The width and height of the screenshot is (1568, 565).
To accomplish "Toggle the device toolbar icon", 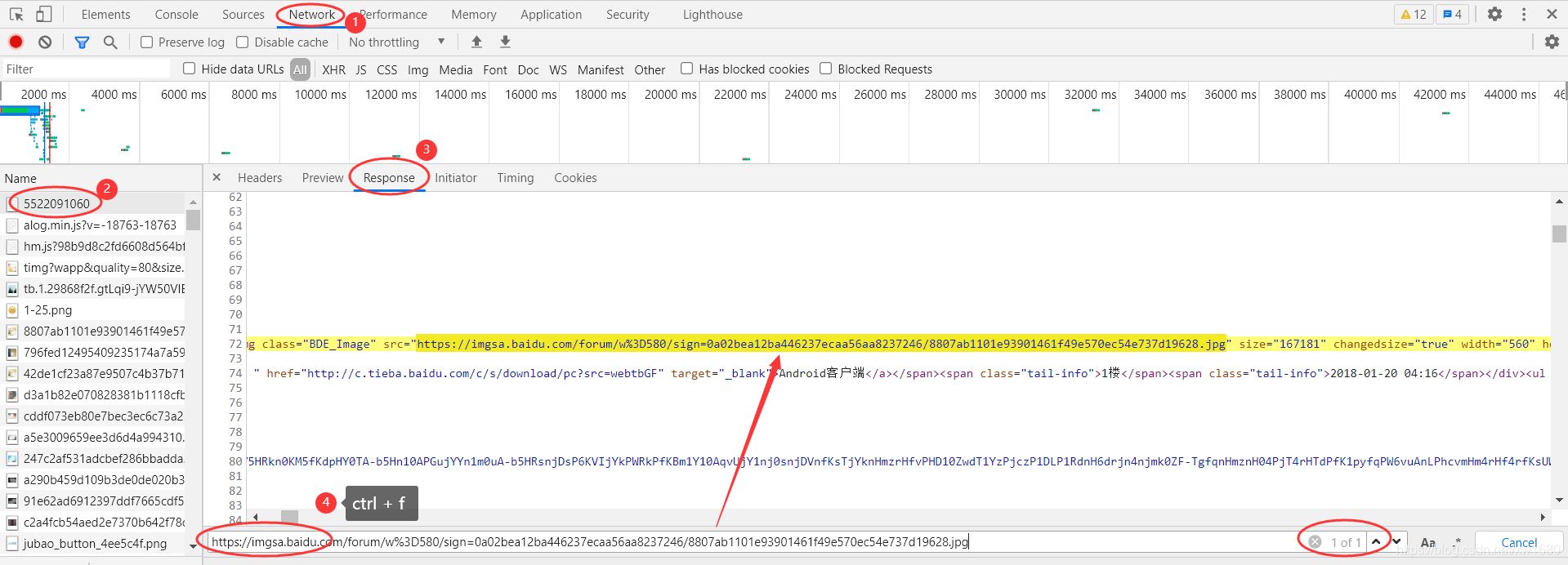I will tap(43, 14).
